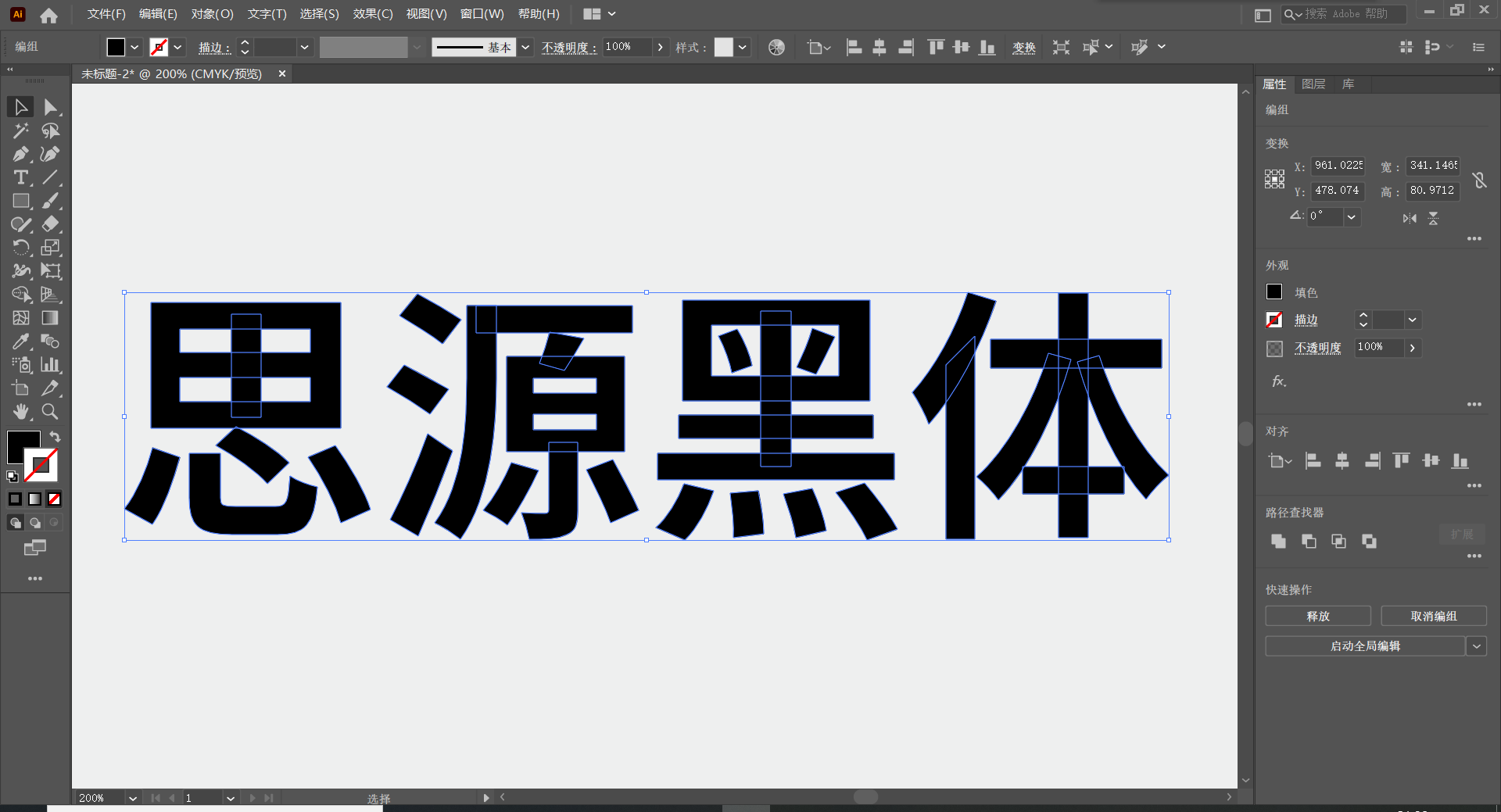
Task: Click 不透明度 link in Appearance section
Action: pos(1318,348)
